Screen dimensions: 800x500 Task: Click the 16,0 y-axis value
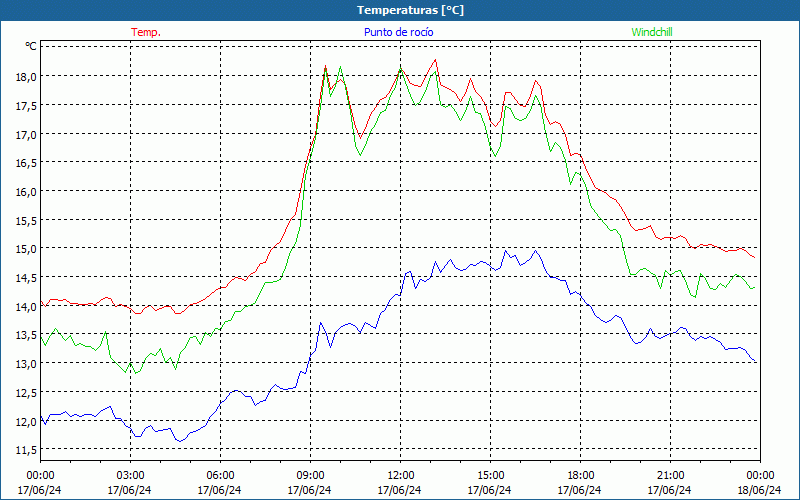coord(28,191)
